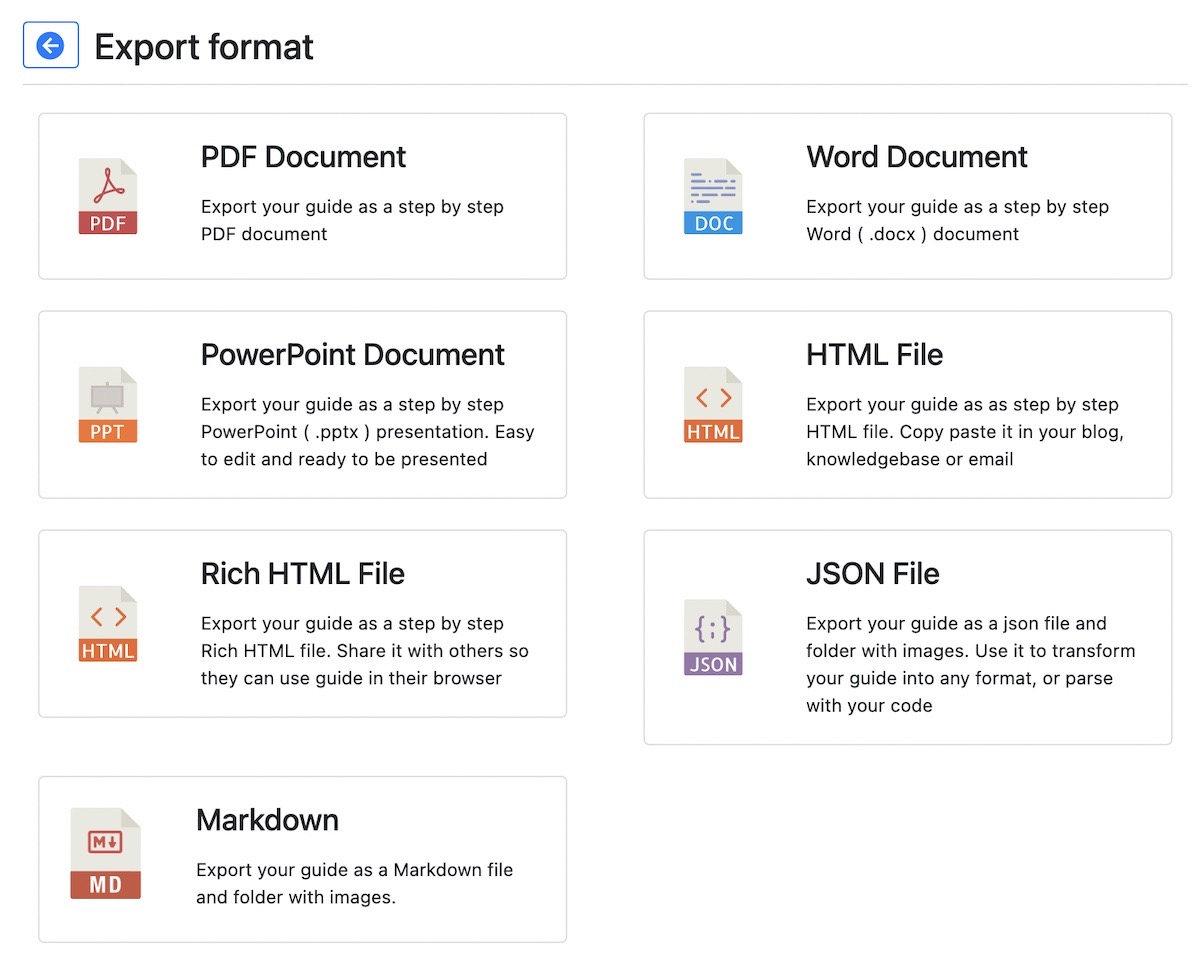Image resolution: width=1200 pixels, height=972 pixels.
Task: Select the JSON File heading
Action: click(x=872, y=574)
